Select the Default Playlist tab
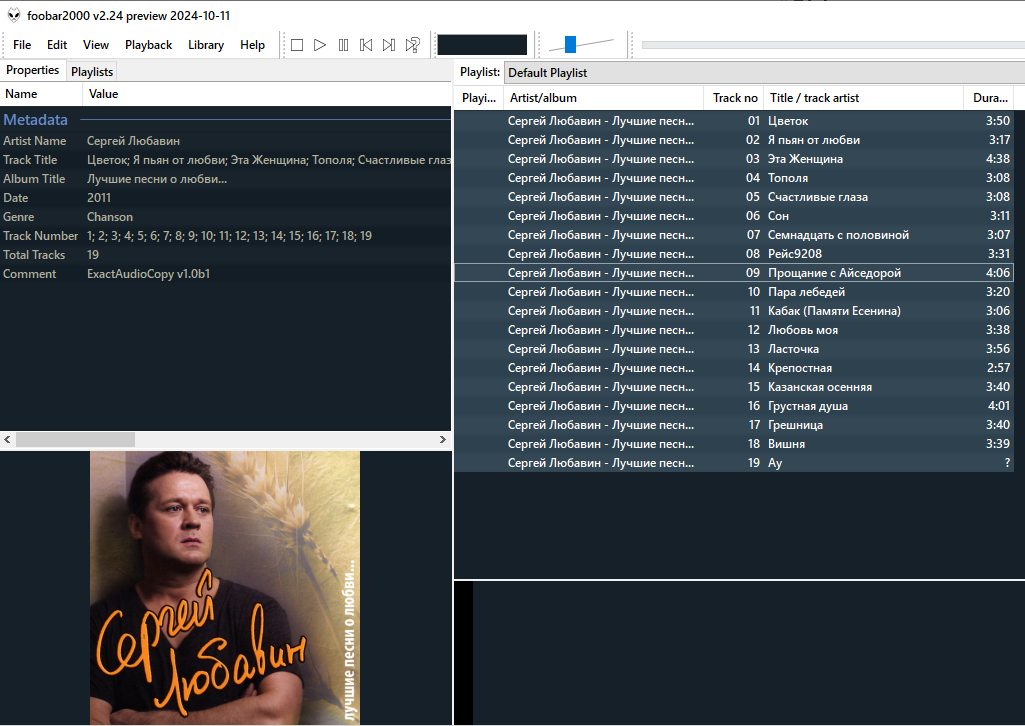The image size is (1025, 726). pyautogui.click(x=547, y=73)
